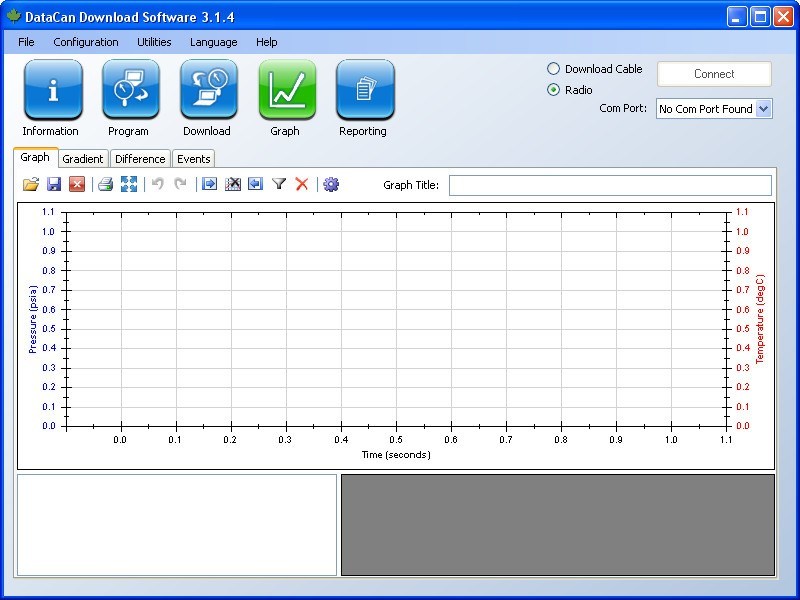
Task: Open graph settings via the gear icon
Action: click(x=331, y=184)
